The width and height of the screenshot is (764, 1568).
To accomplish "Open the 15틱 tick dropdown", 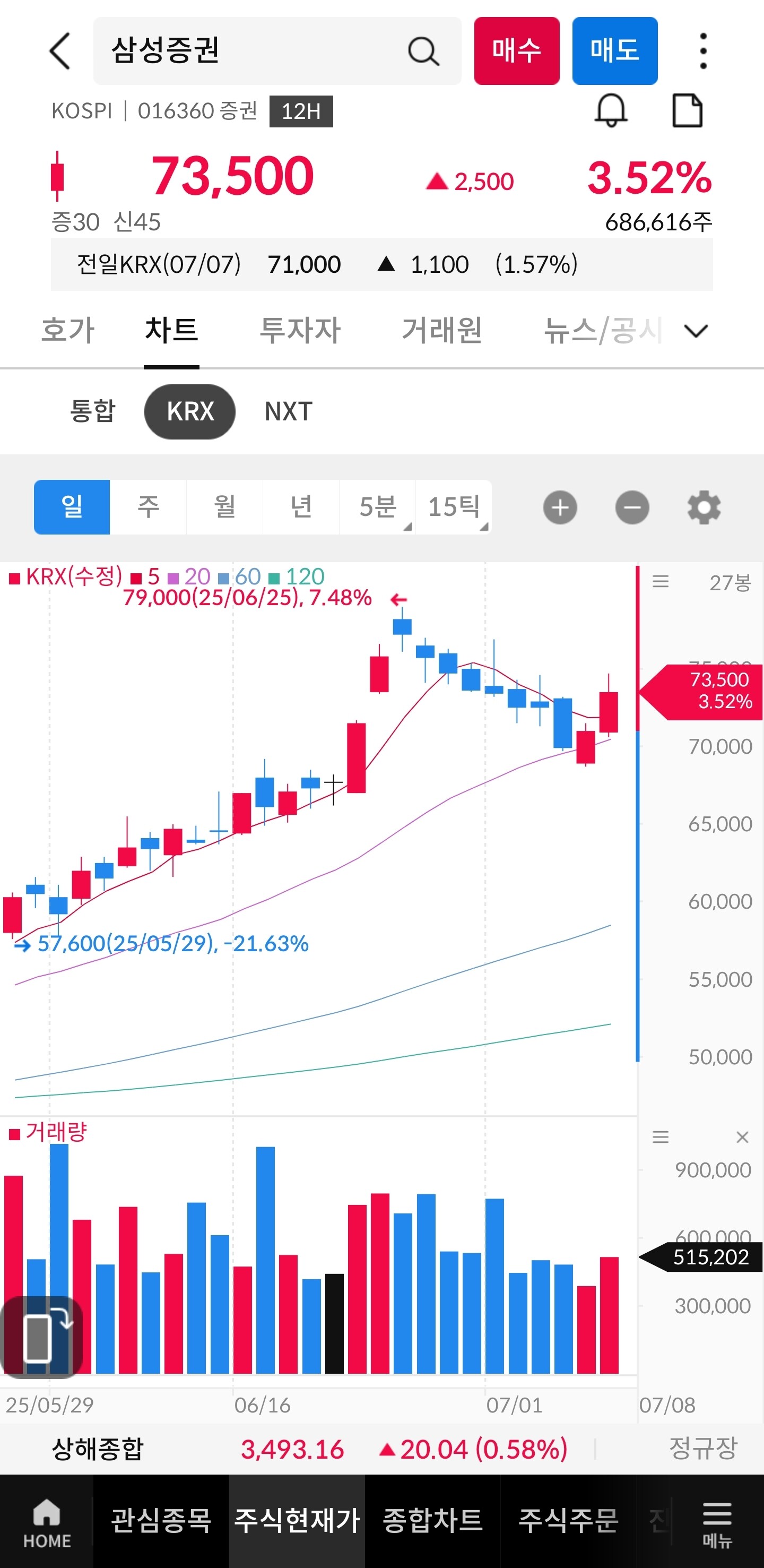I will tap(454, 506).
